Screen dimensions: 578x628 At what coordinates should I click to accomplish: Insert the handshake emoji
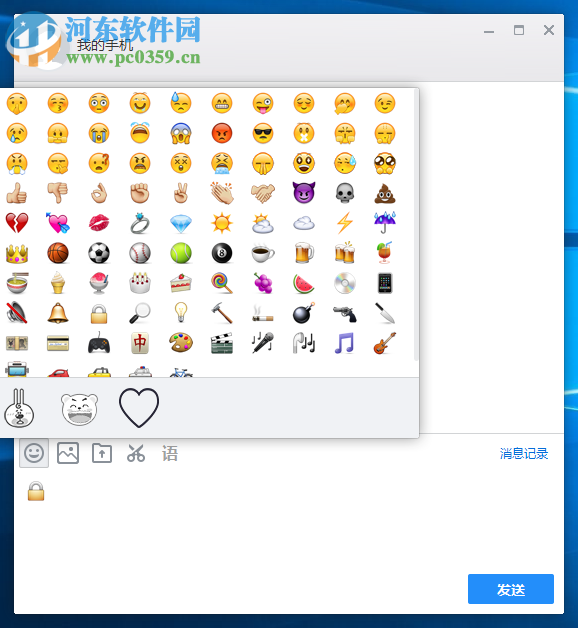click(x=263, y=193)
